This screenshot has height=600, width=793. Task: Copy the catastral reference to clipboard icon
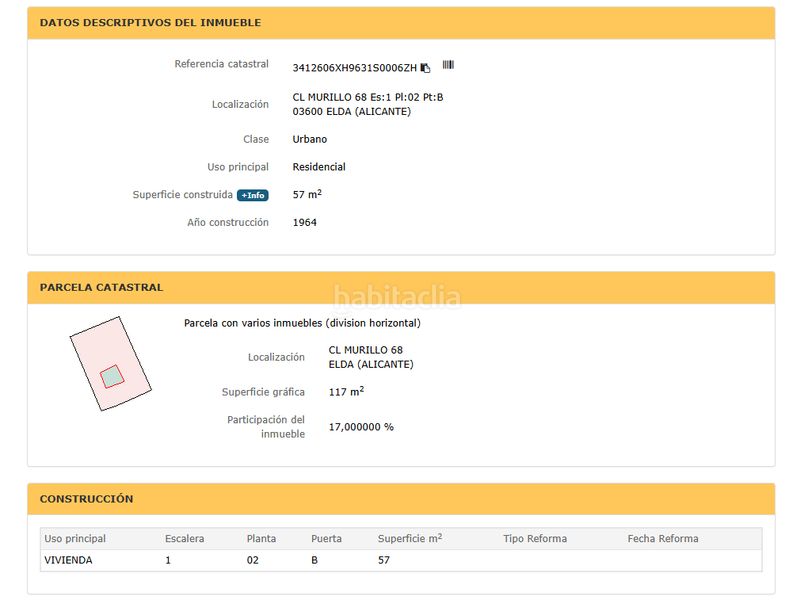[425, 68]
